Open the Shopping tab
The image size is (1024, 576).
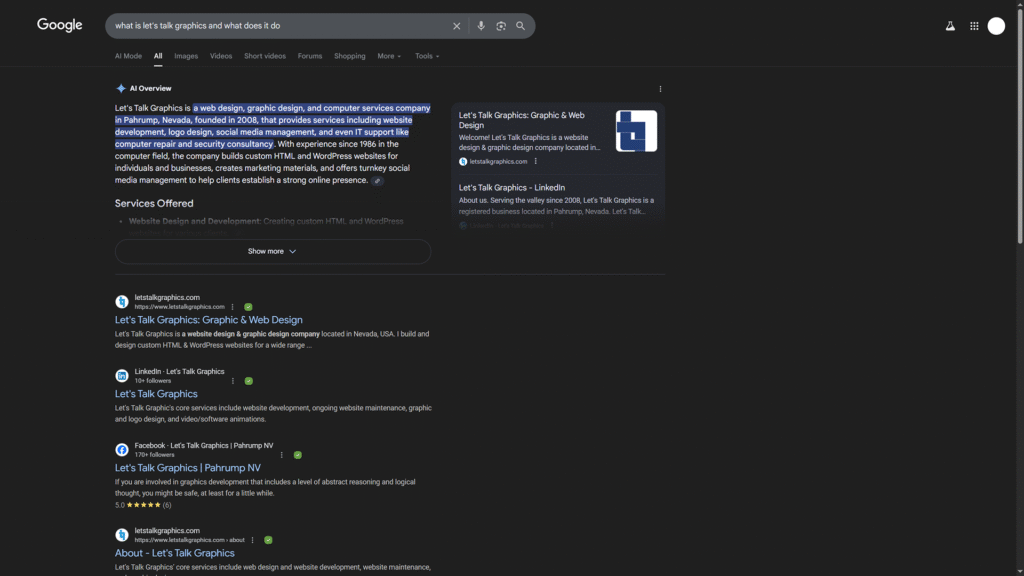[349, 56]
